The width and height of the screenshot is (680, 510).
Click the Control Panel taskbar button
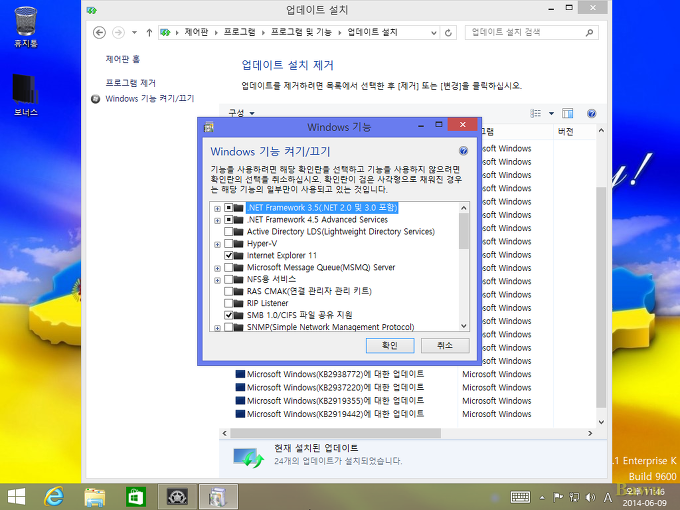click(218, 497)
